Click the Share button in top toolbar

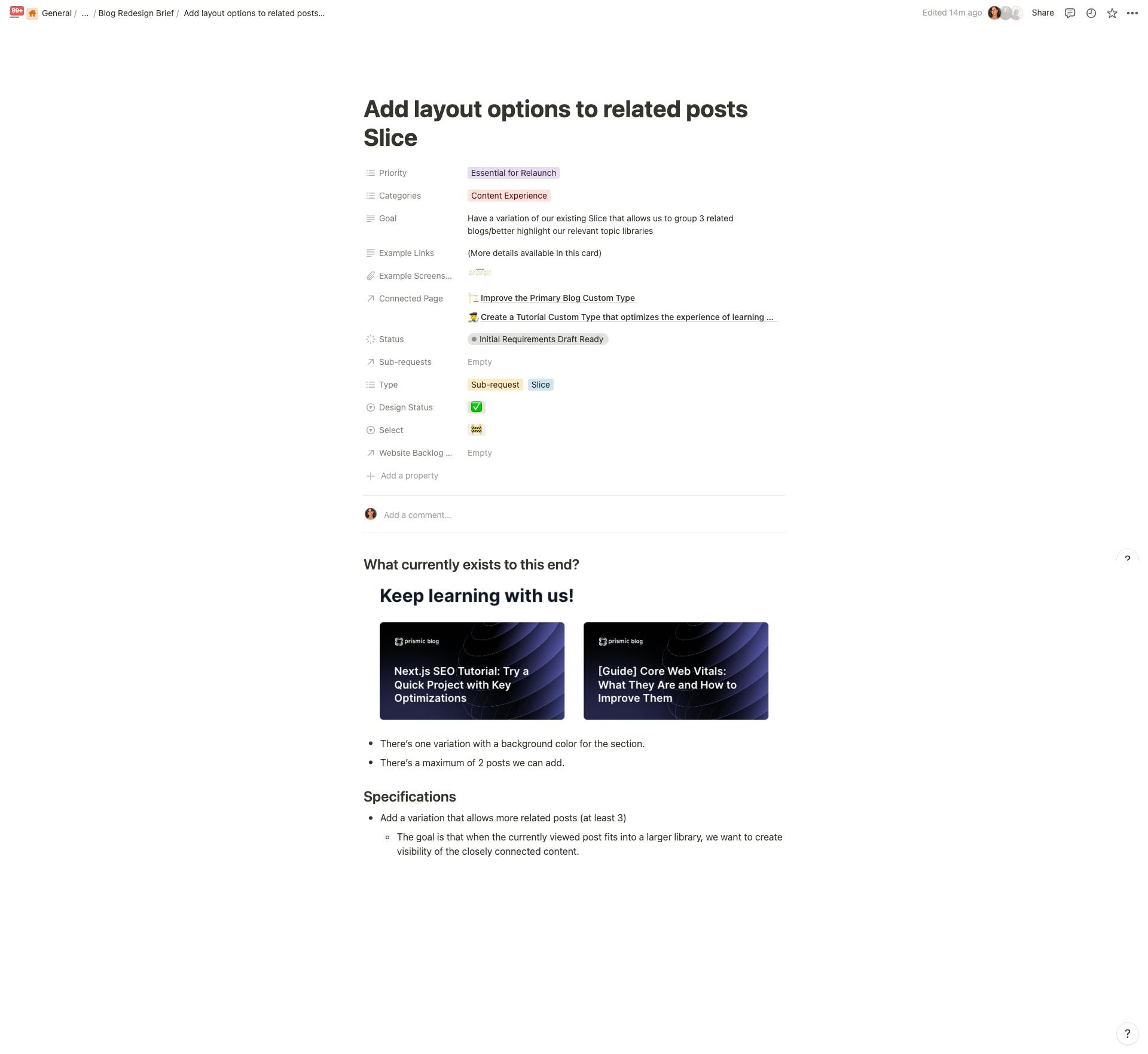point(1043,12)
